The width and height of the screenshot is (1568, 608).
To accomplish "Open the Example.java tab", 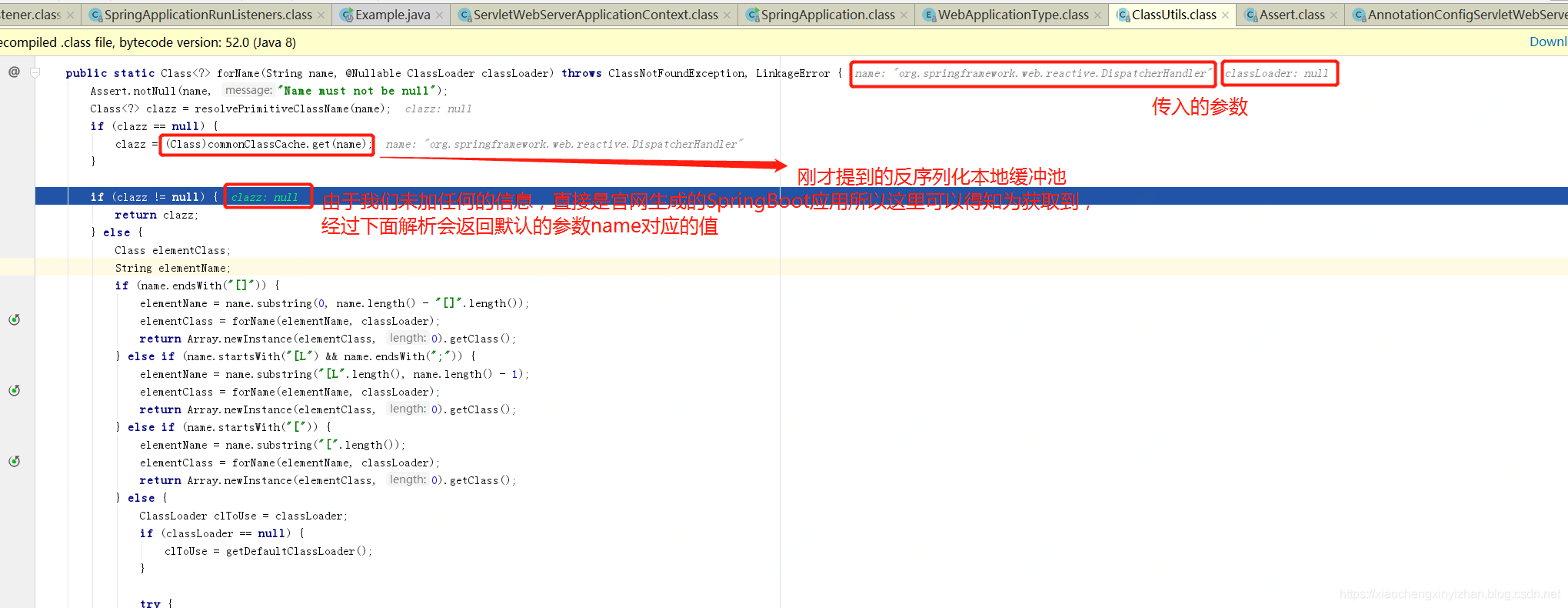I will (x=392, y=15).
